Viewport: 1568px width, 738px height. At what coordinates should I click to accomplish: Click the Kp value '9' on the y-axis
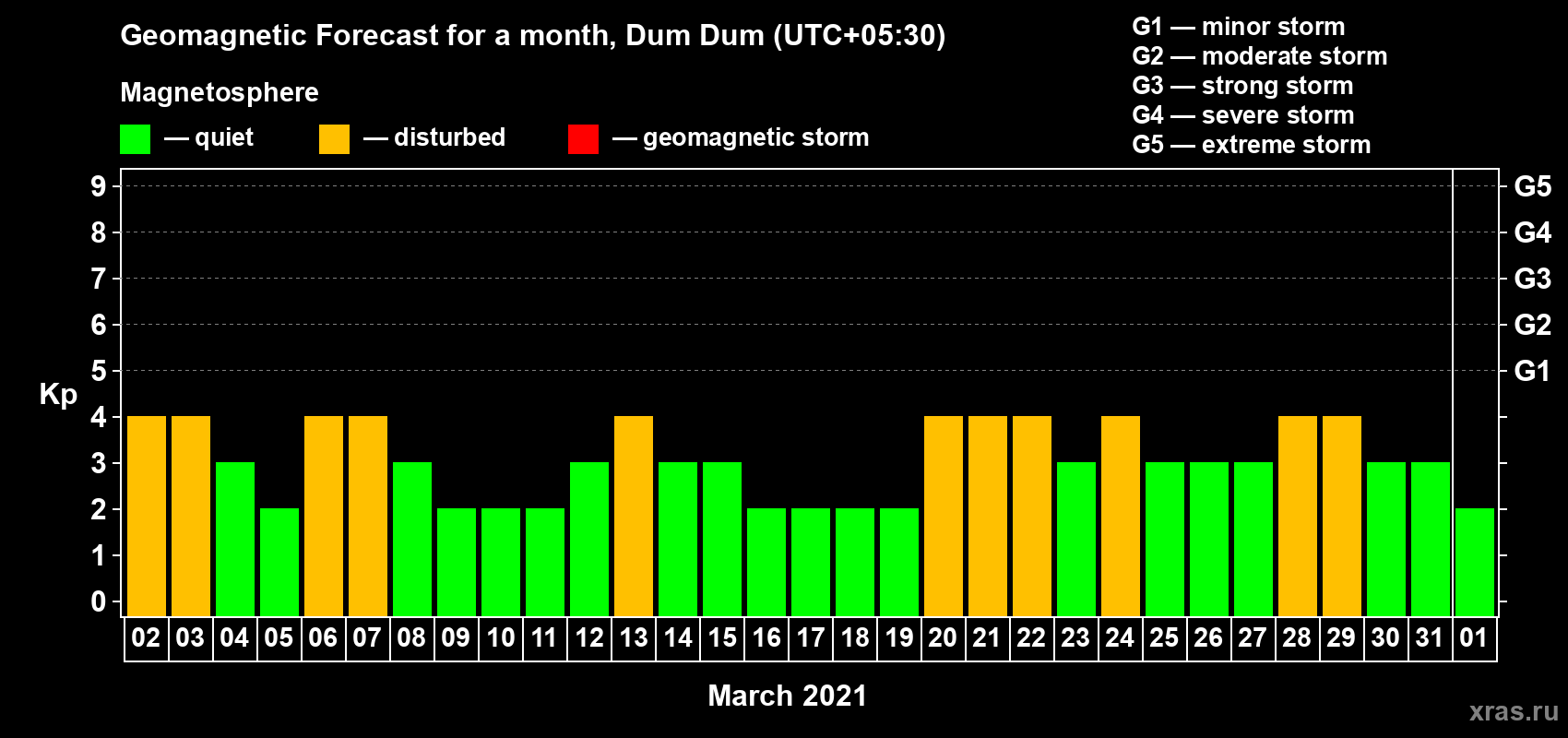(99, 186)
